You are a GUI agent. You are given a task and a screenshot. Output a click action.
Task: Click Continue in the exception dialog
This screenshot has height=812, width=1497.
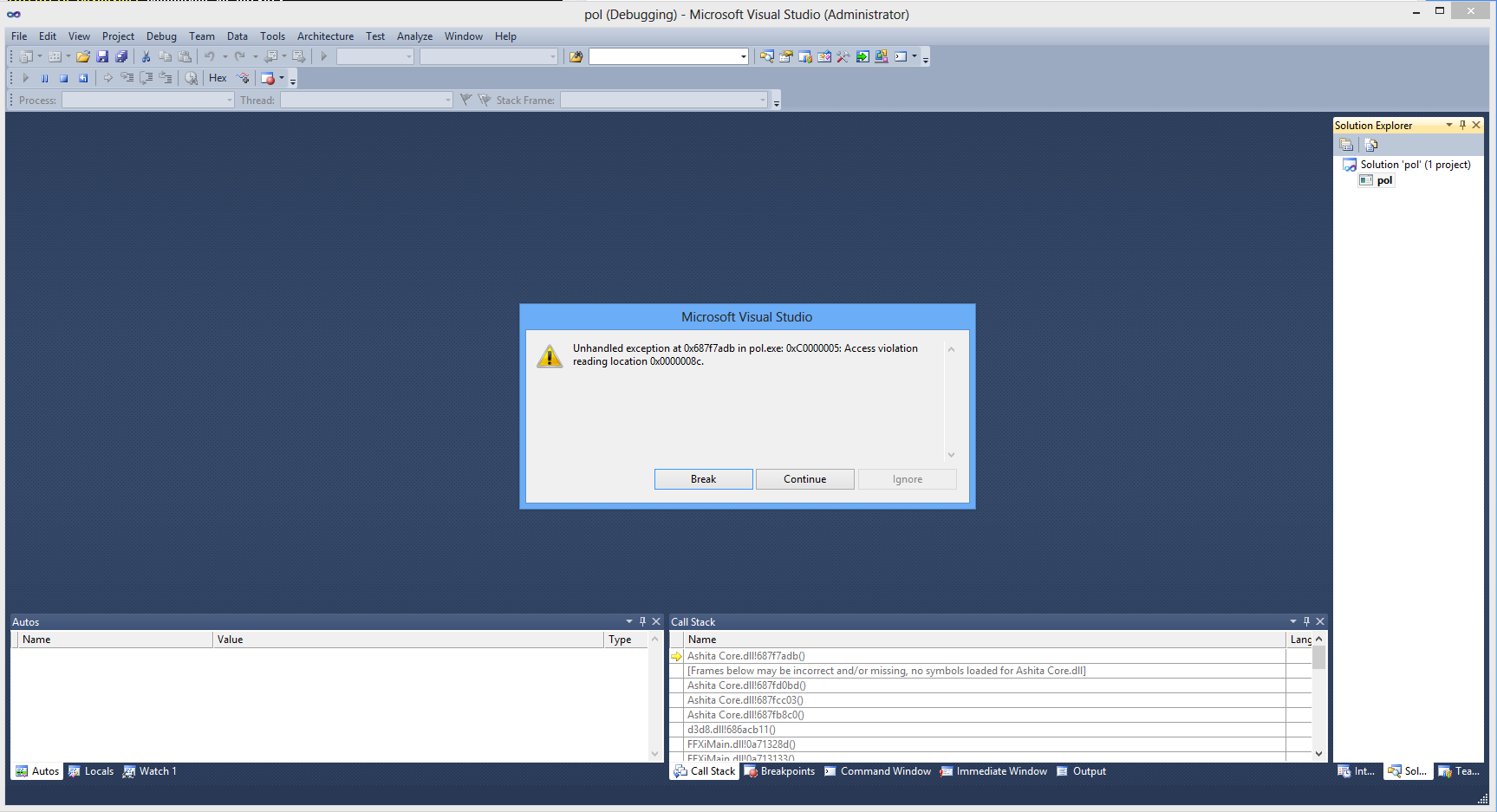click(804, 479)
